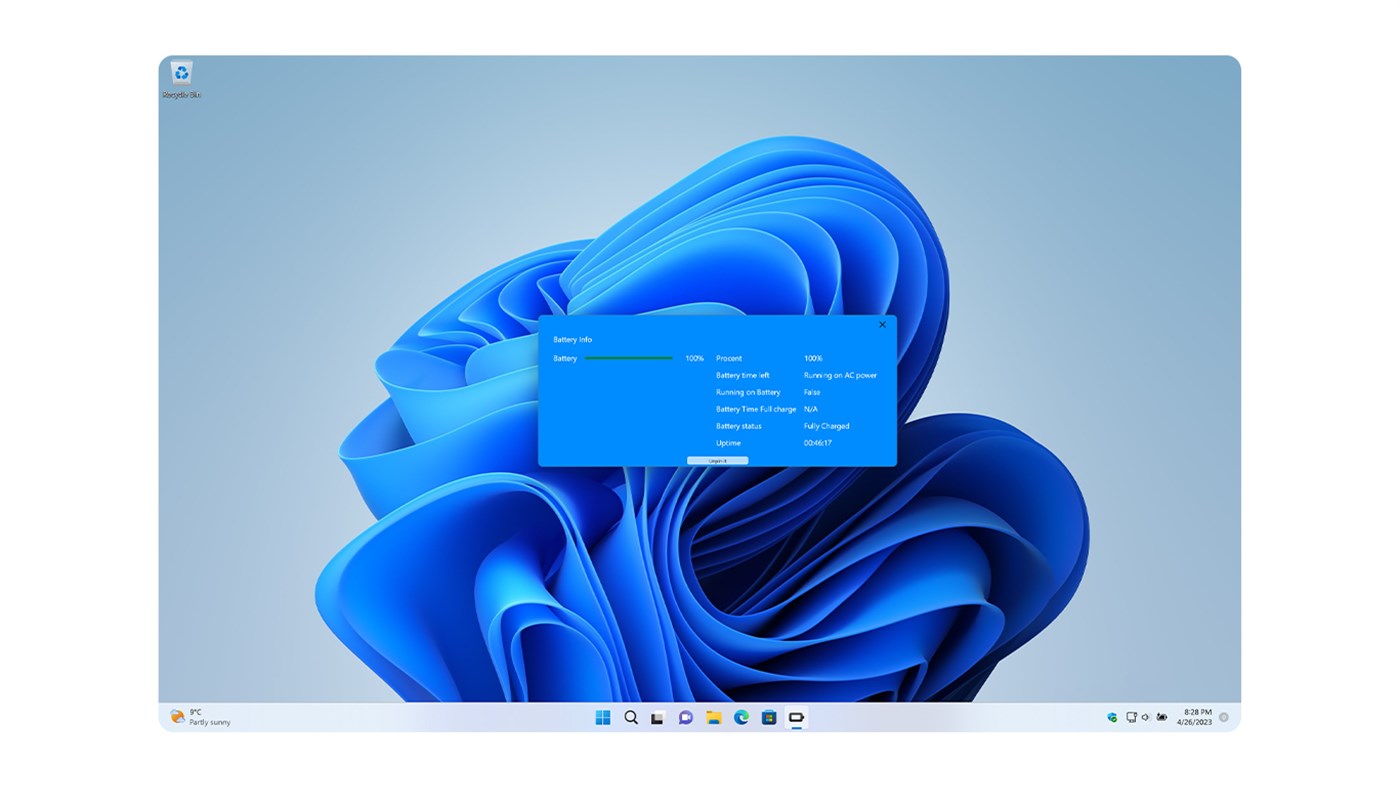The image size is (1399, 787).
Task: Close the Battery Info window
Action: (x=882, y=325)
